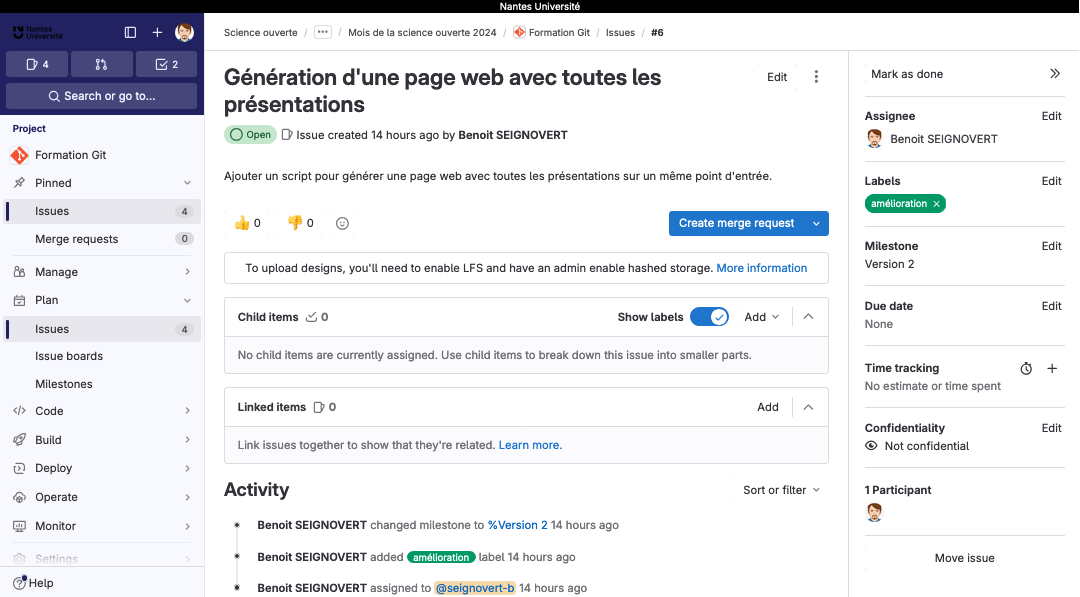
Task: Open Issue boards
Action: click(103, 356)
